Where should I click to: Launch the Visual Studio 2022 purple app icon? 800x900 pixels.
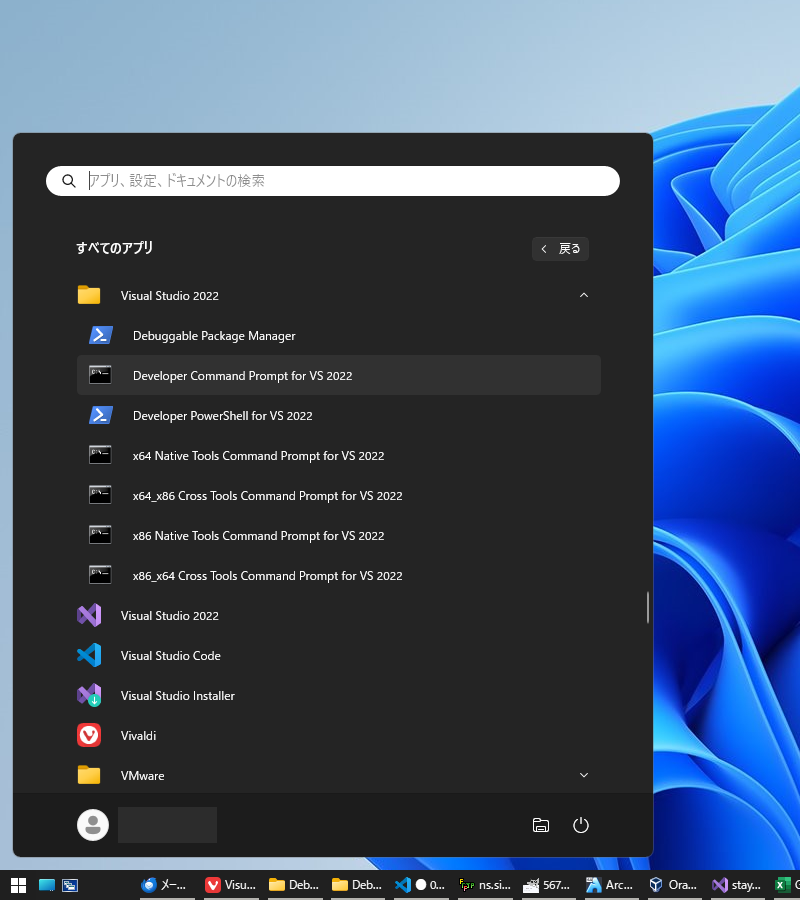(89, 615)
